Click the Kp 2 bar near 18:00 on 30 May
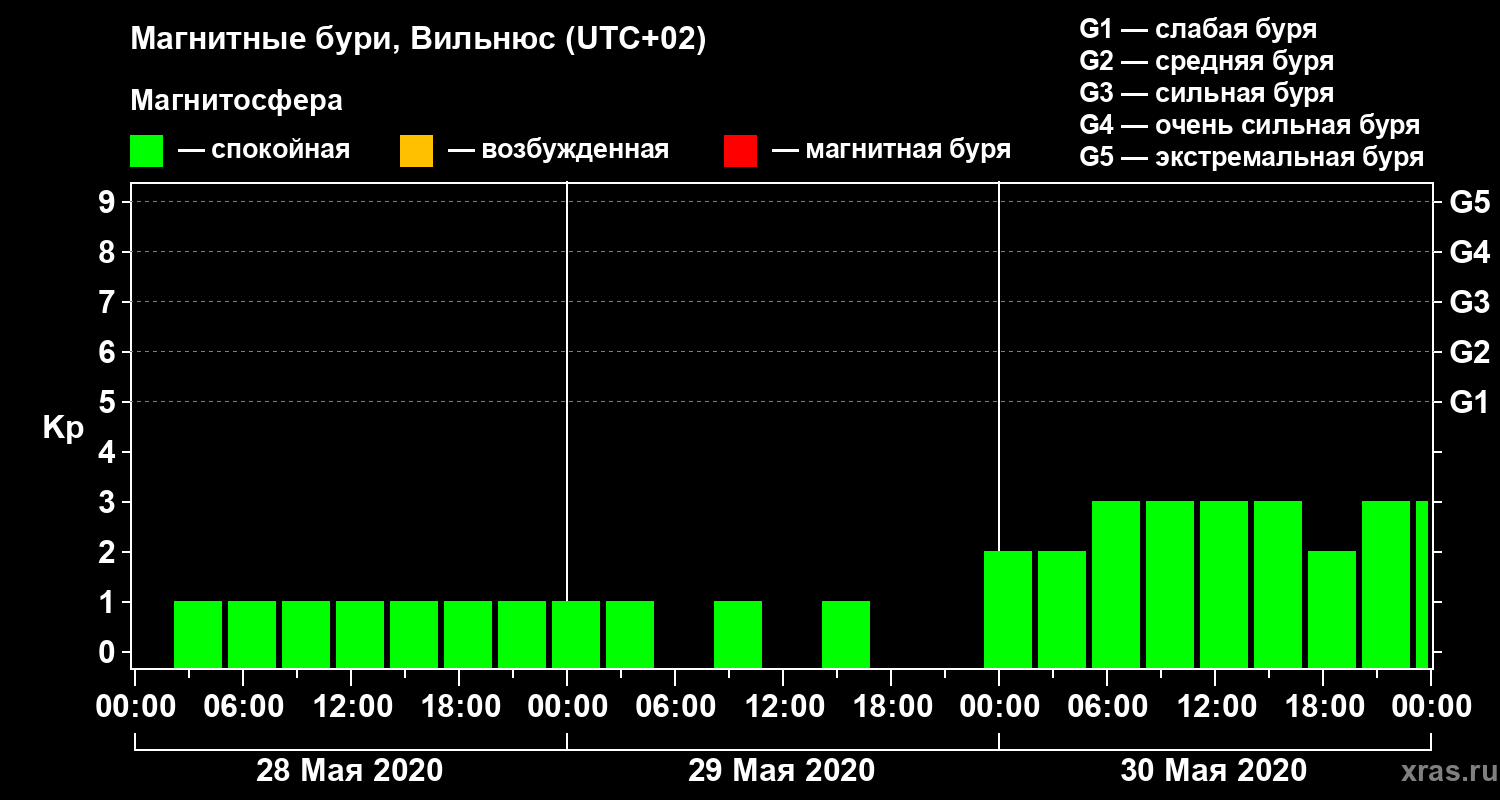 [x=1332, y=609]
